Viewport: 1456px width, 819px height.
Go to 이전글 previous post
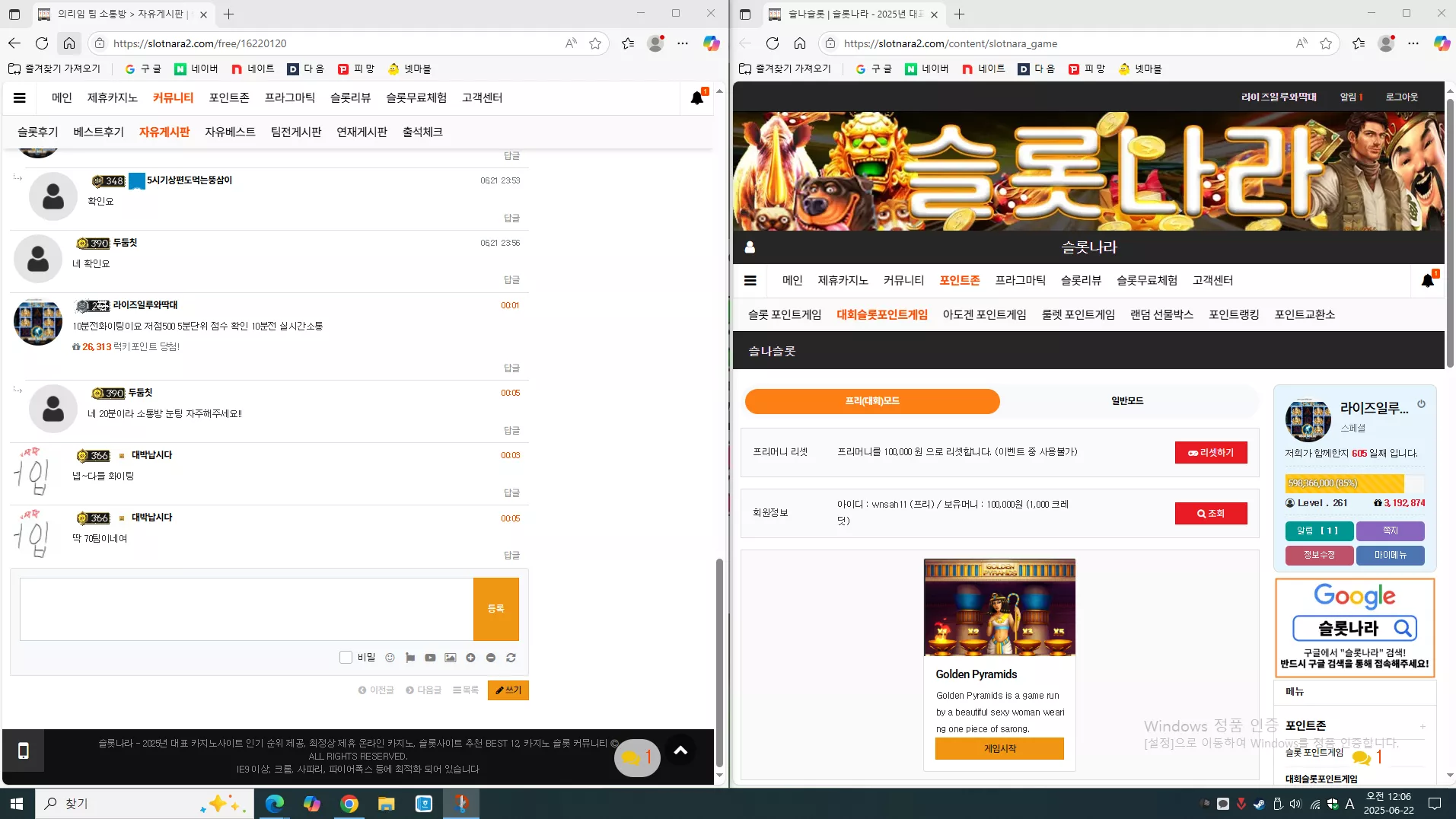point(376,690)
